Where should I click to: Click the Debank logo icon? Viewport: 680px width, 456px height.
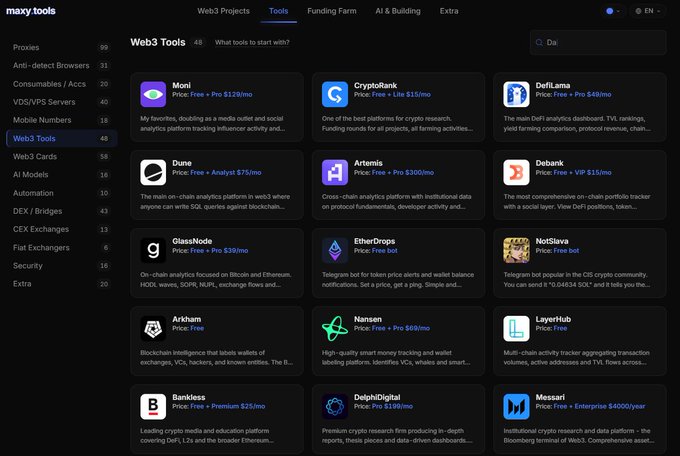pyautogui.click(x=516, y=172)
